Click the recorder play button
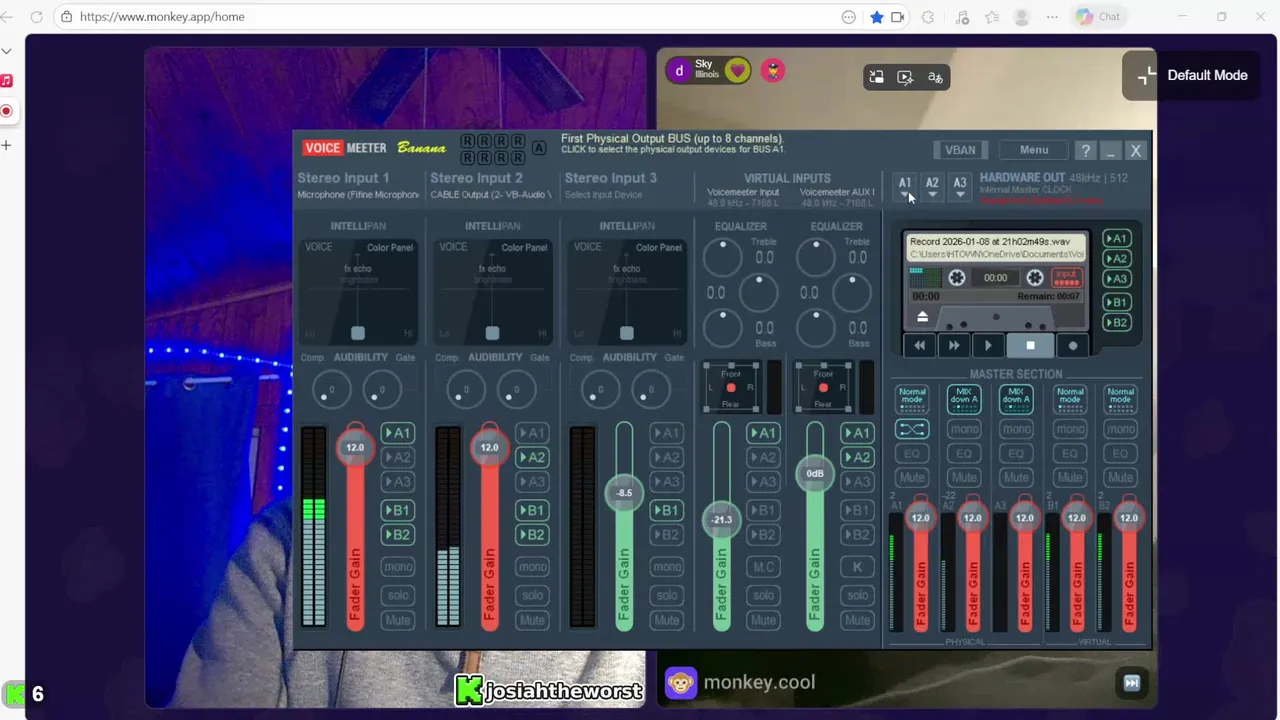This screenshot has width=1280, height=720. pyautogui.click(x=988, y=346)
